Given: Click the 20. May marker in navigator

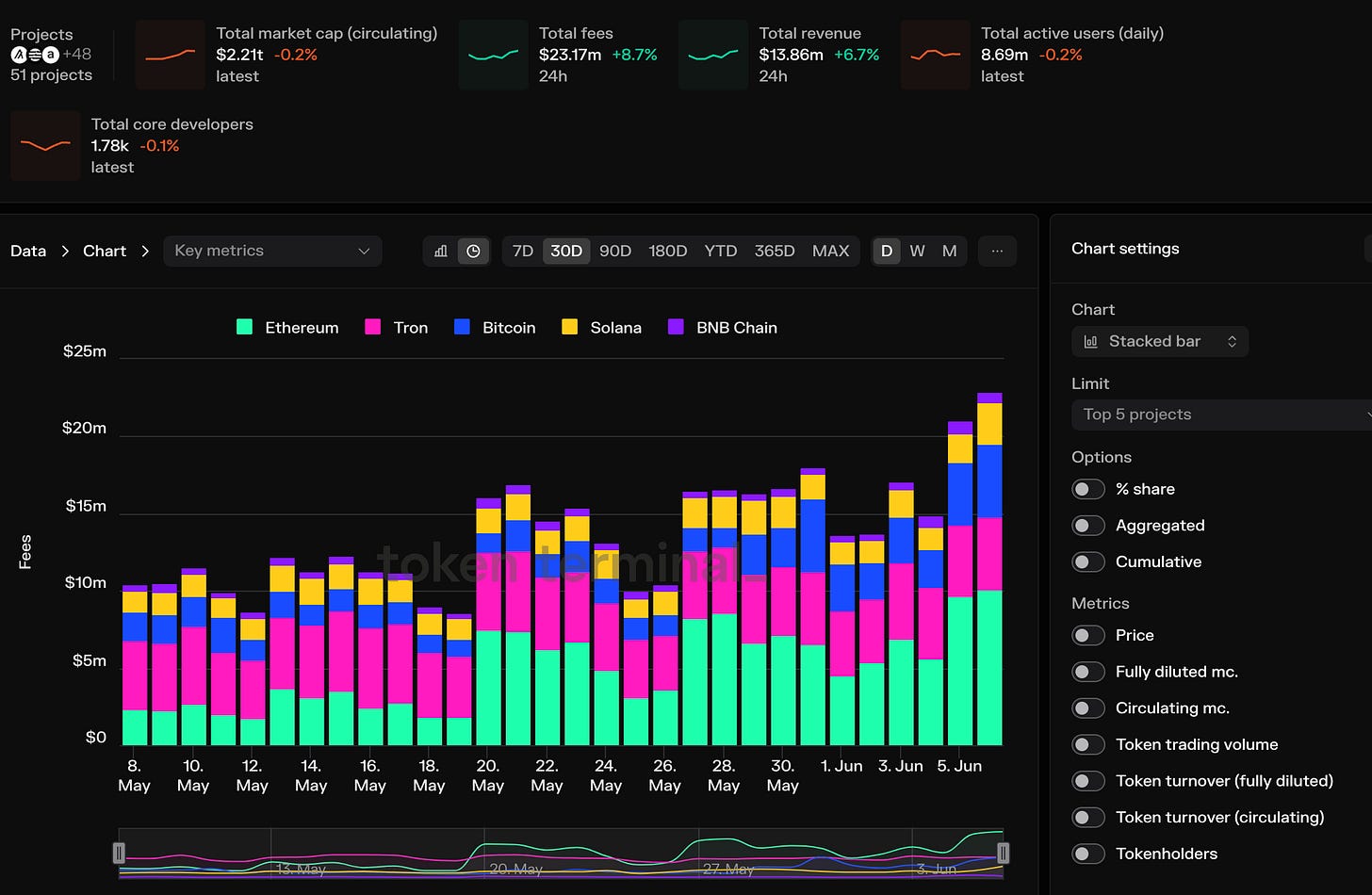Looking at the screenshot, I should tap(515, 869).
